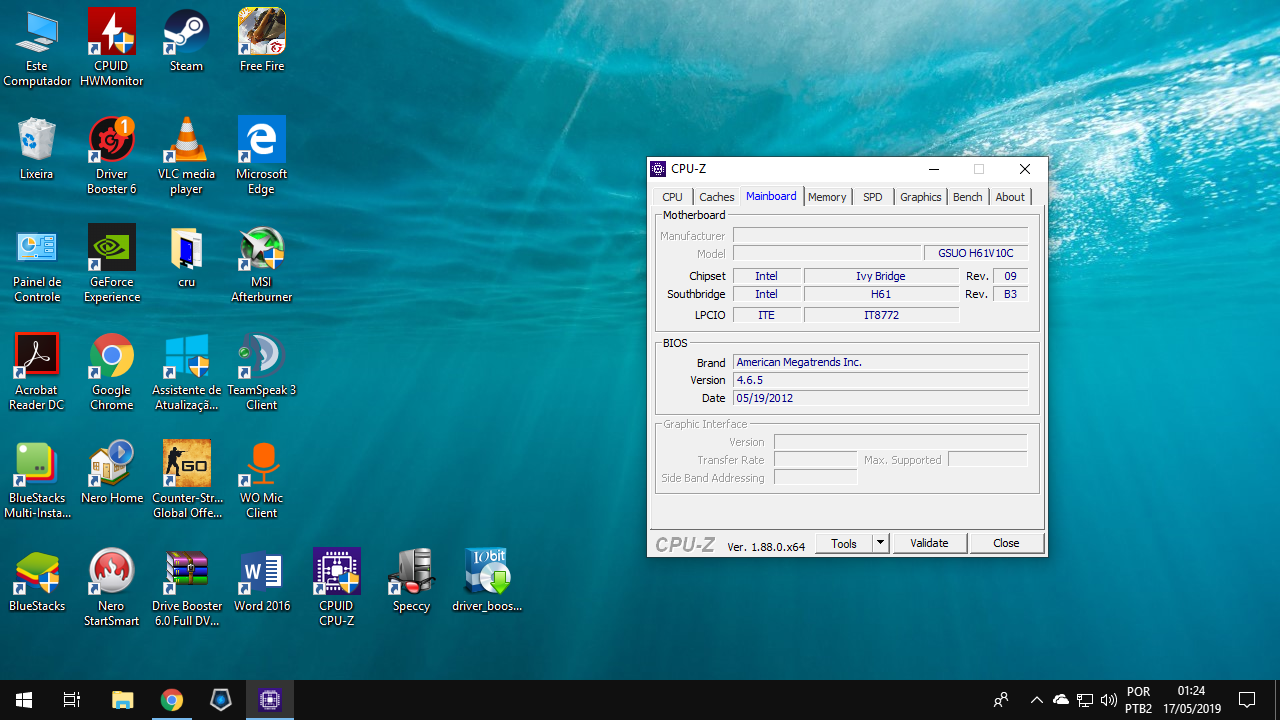The image size is (1280, 720).
Task: Select the GSUO H61V10C model field
Action: pyautogui.click(x=976, y=254)
